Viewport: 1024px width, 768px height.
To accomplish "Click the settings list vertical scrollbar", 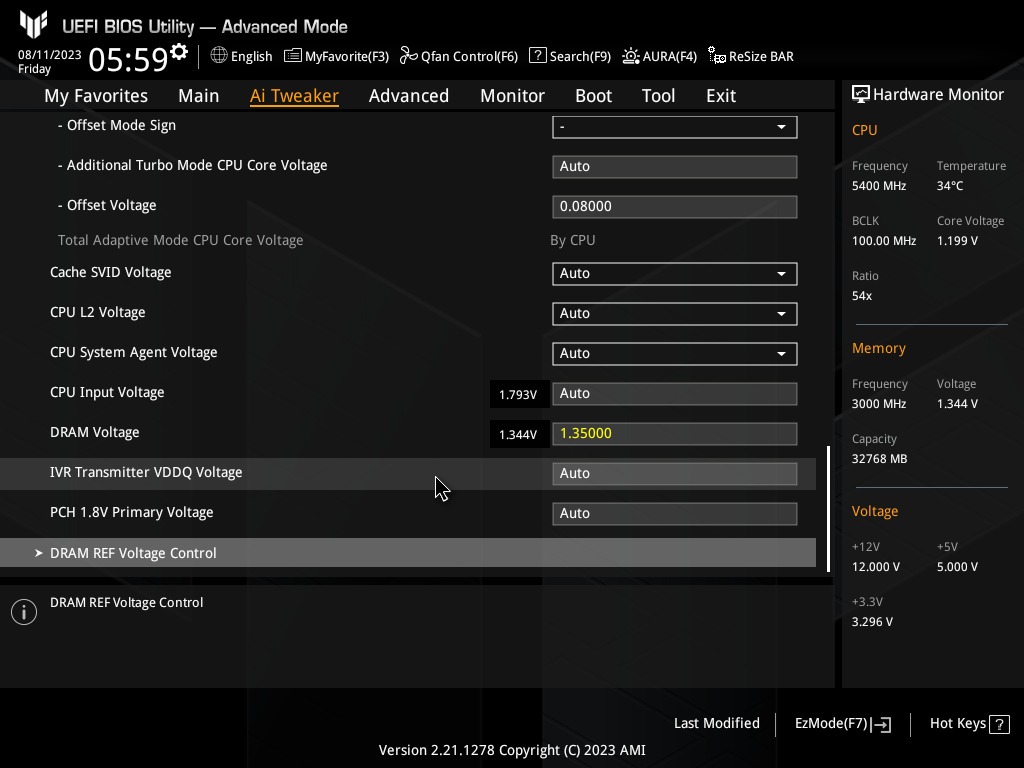I will (x=828, y=509).
